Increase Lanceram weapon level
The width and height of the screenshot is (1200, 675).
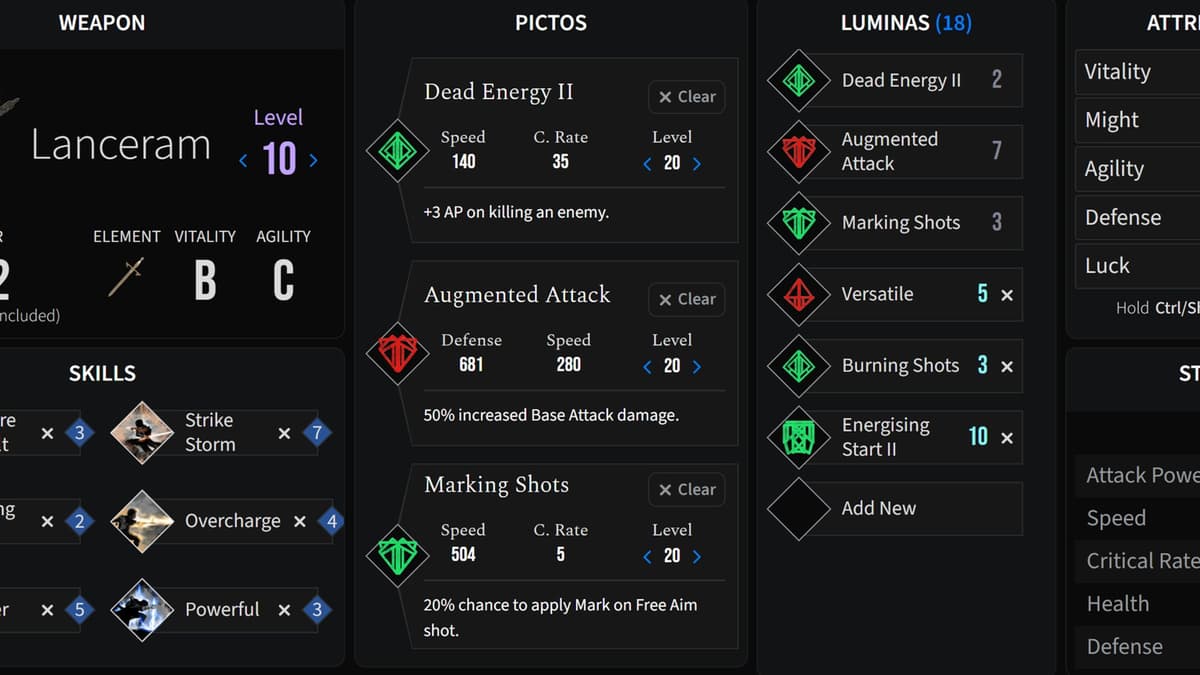click(x=314, y=160)
